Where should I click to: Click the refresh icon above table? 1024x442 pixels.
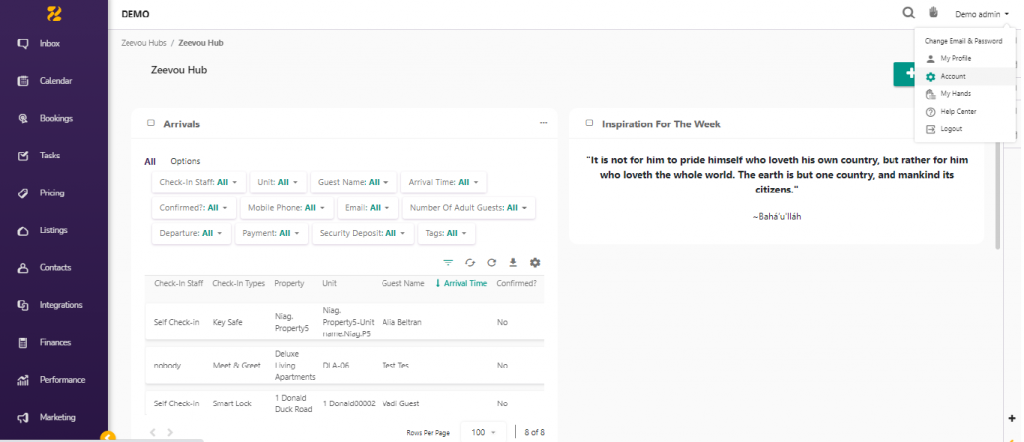coord(491,262)
